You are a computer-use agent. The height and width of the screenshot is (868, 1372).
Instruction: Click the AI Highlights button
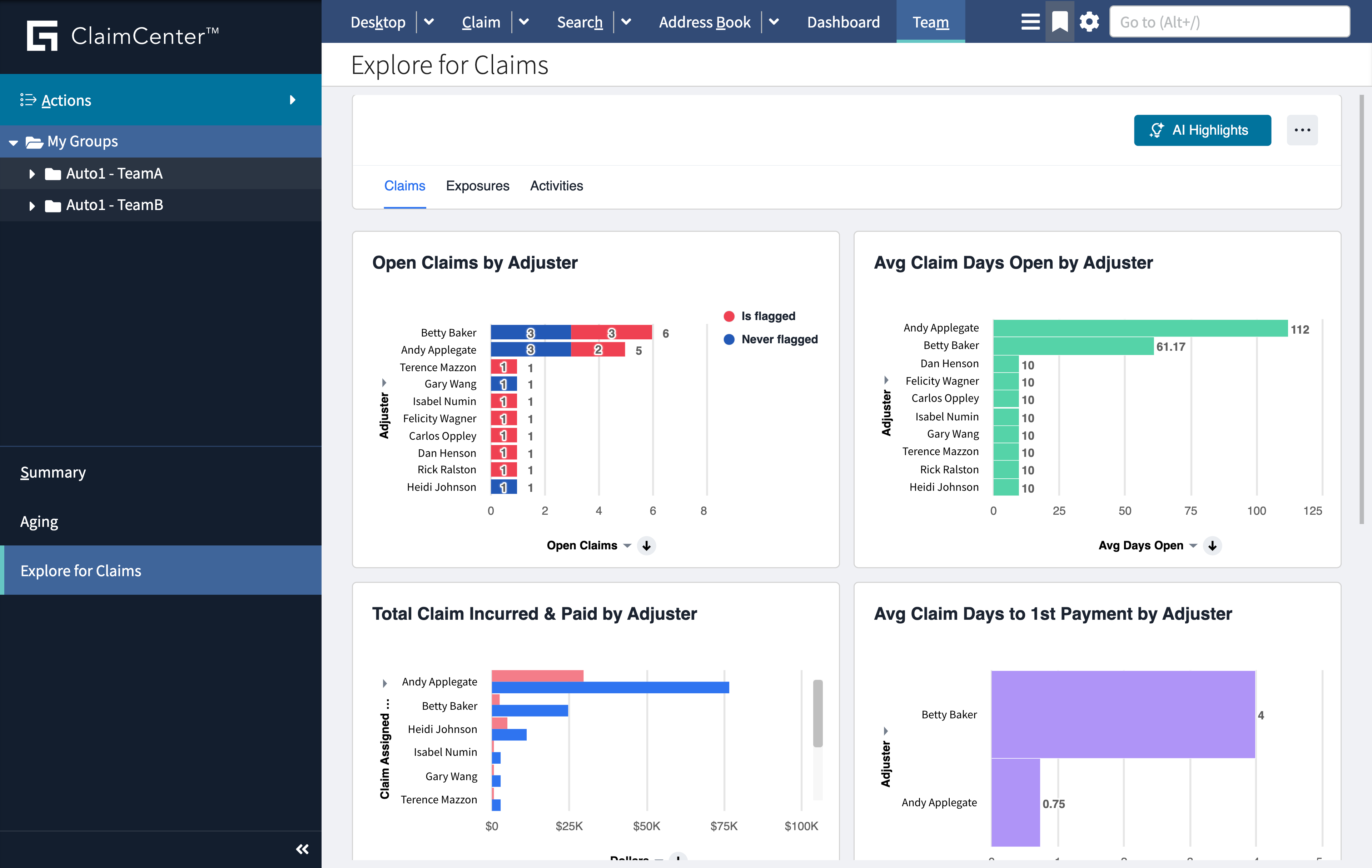(x=1202, y=130)
